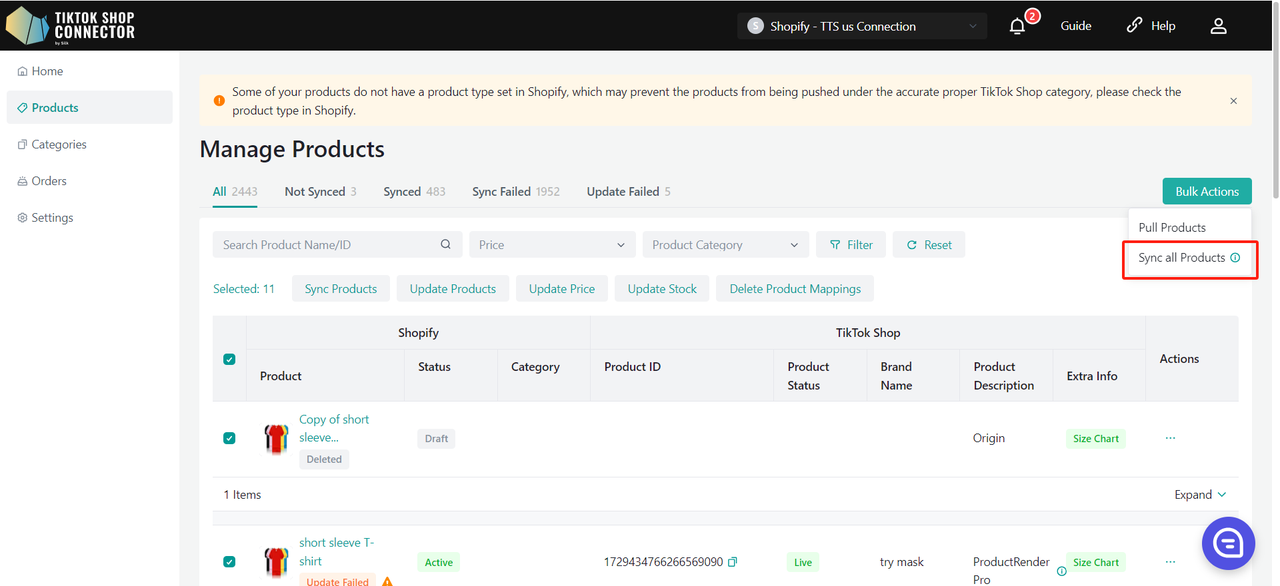The image size is (1280, 586).
Task: Open the Price dropdown
Action: pos(552,245)
